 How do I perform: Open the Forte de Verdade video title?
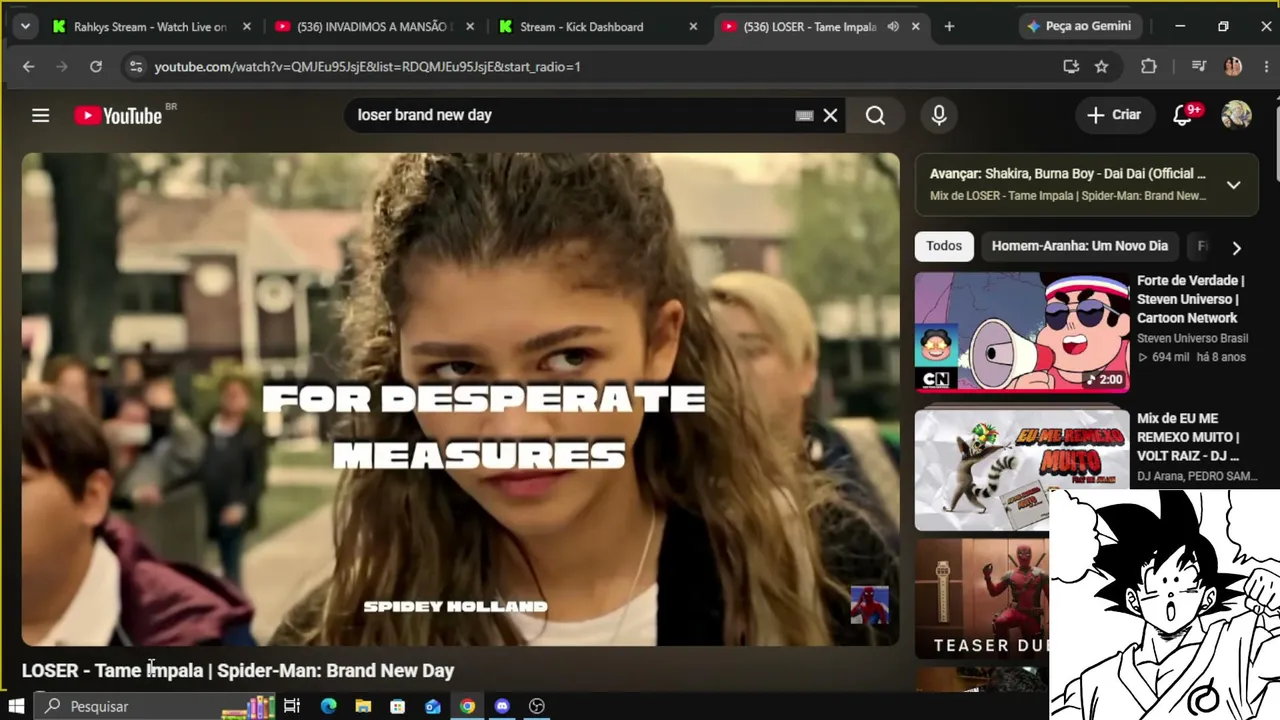coord(1190,299)
